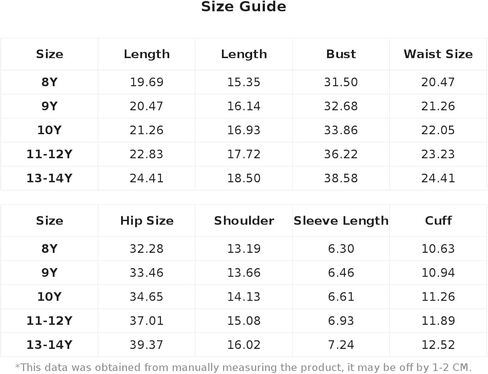
Task: Click the Shoulder column header
Action: click(244, 221)
